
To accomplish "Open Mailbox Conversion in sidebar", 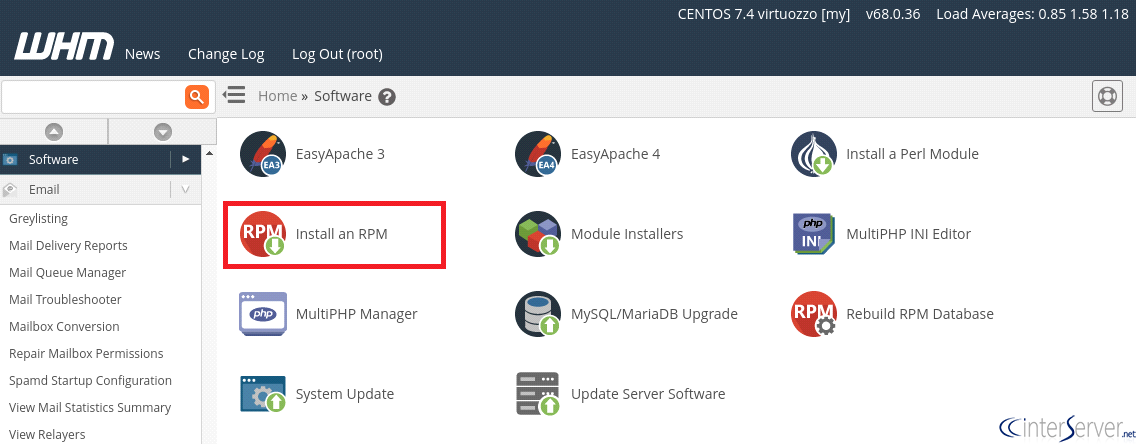I will coord(64,327).
